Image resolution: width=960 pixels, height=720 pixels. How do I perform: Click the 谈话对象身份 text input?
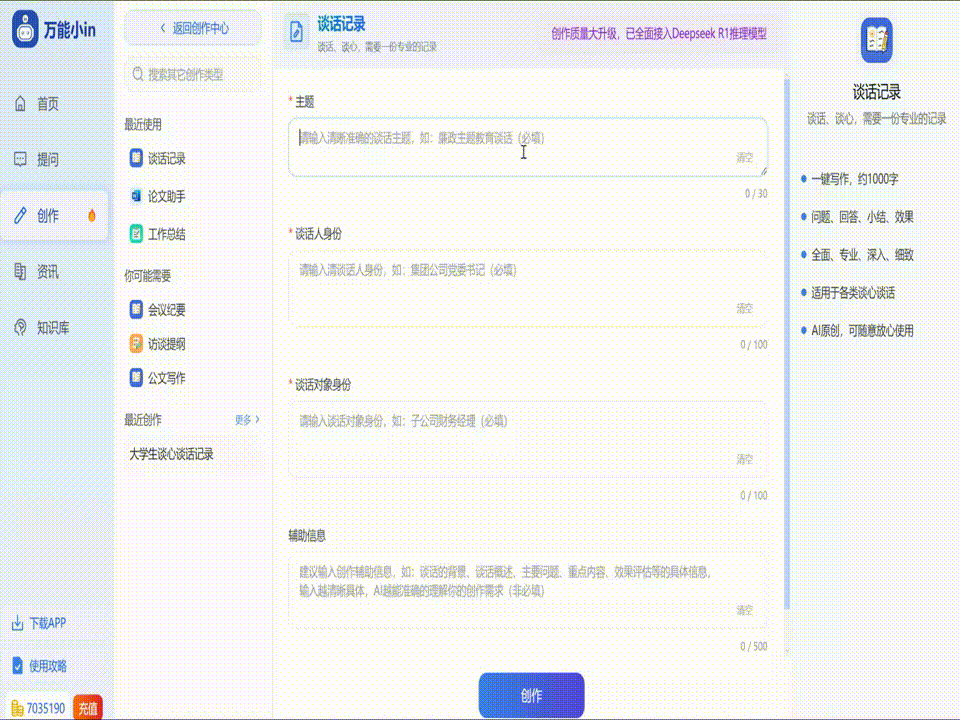(x=528, y=439)
